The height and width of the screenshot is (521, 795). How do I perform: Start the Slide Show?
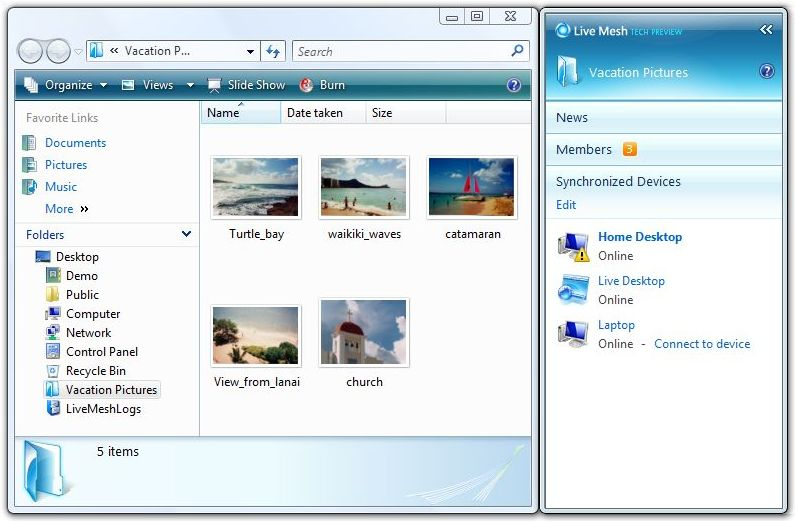(x=246, y=85)
